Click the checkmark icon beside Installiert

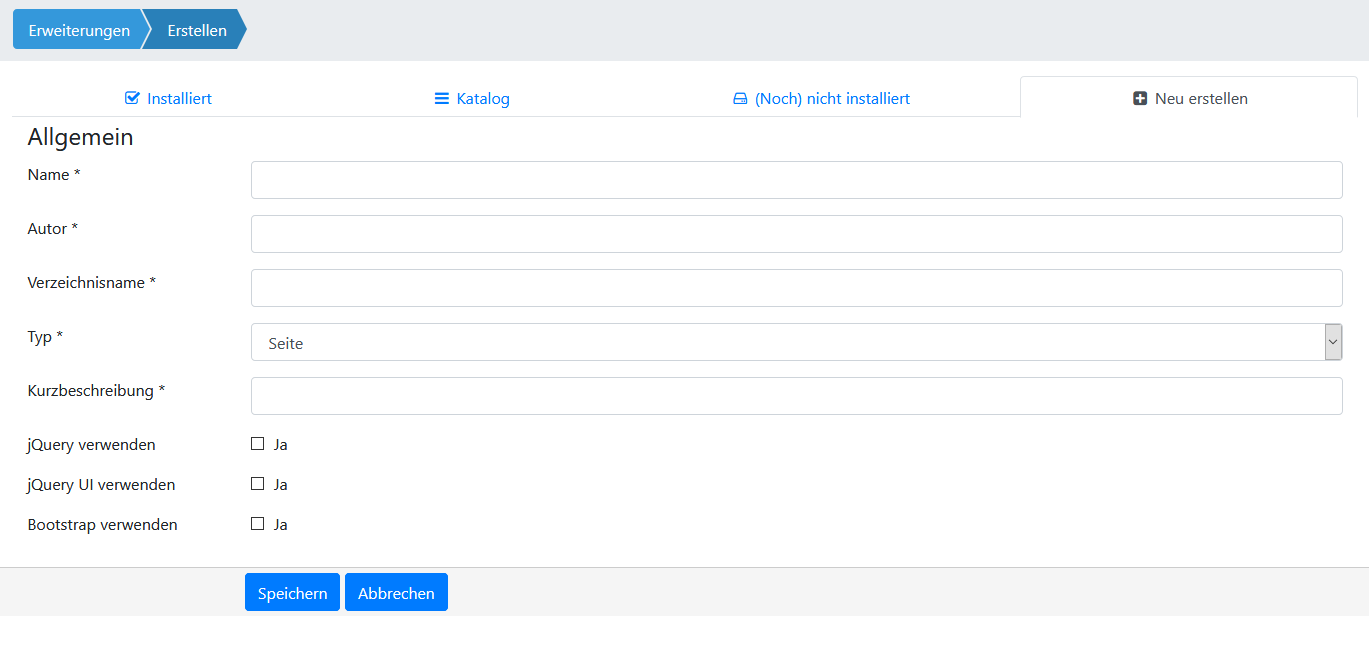132,99
